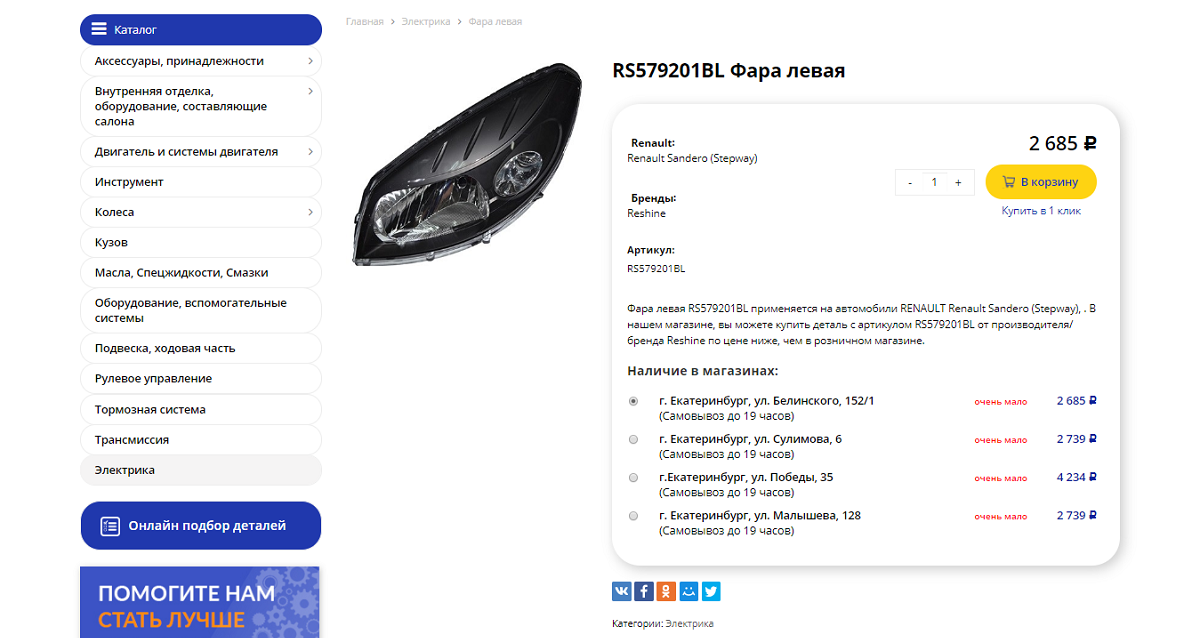Share on Twitter icon
The width and height of the screenshot is (1200, 638).
(711, 591)
